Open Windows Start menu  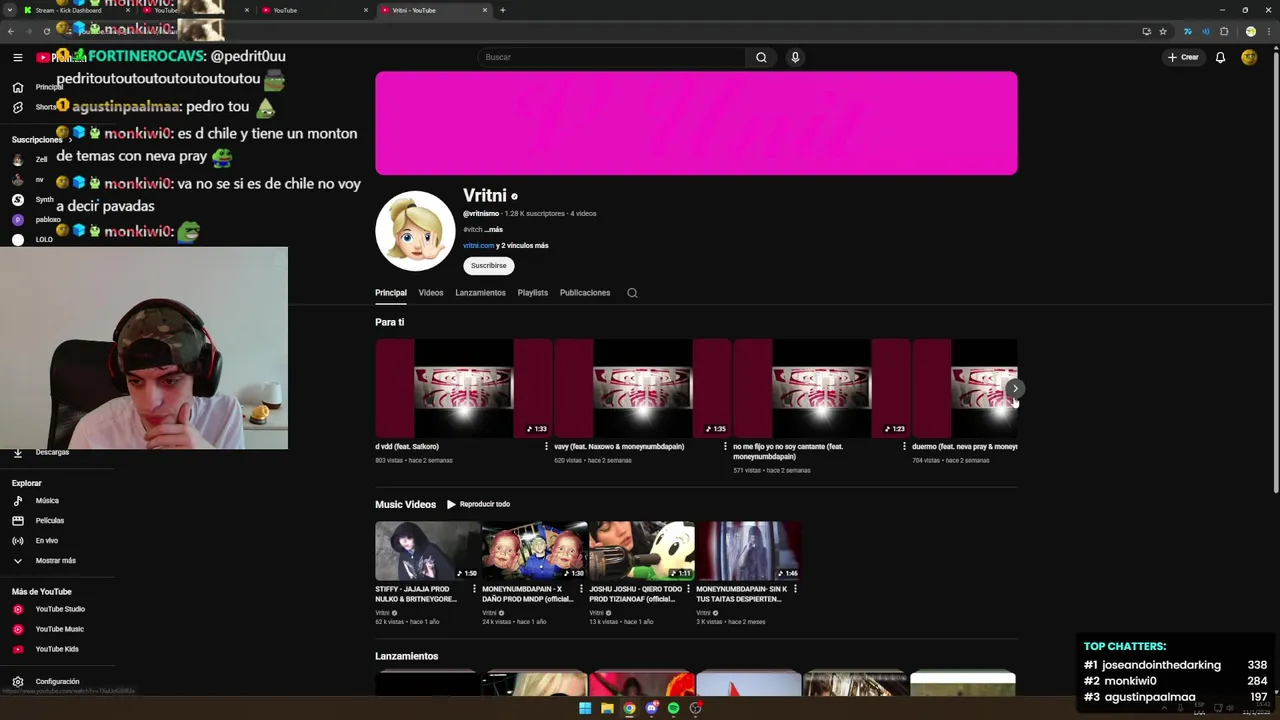[x=585, y=708]
